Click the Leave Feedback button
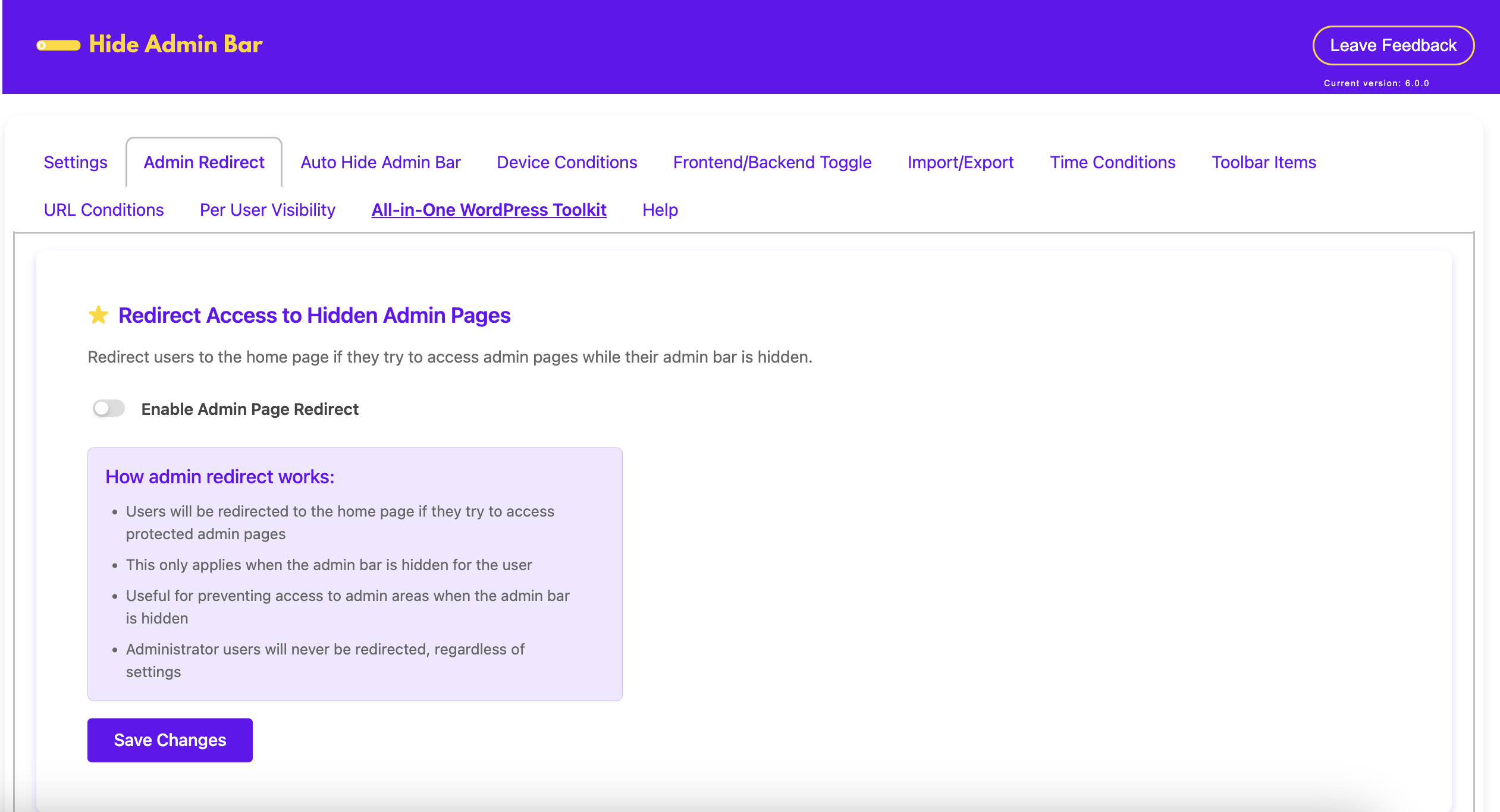1500x812 pixels. [1394, 45]
